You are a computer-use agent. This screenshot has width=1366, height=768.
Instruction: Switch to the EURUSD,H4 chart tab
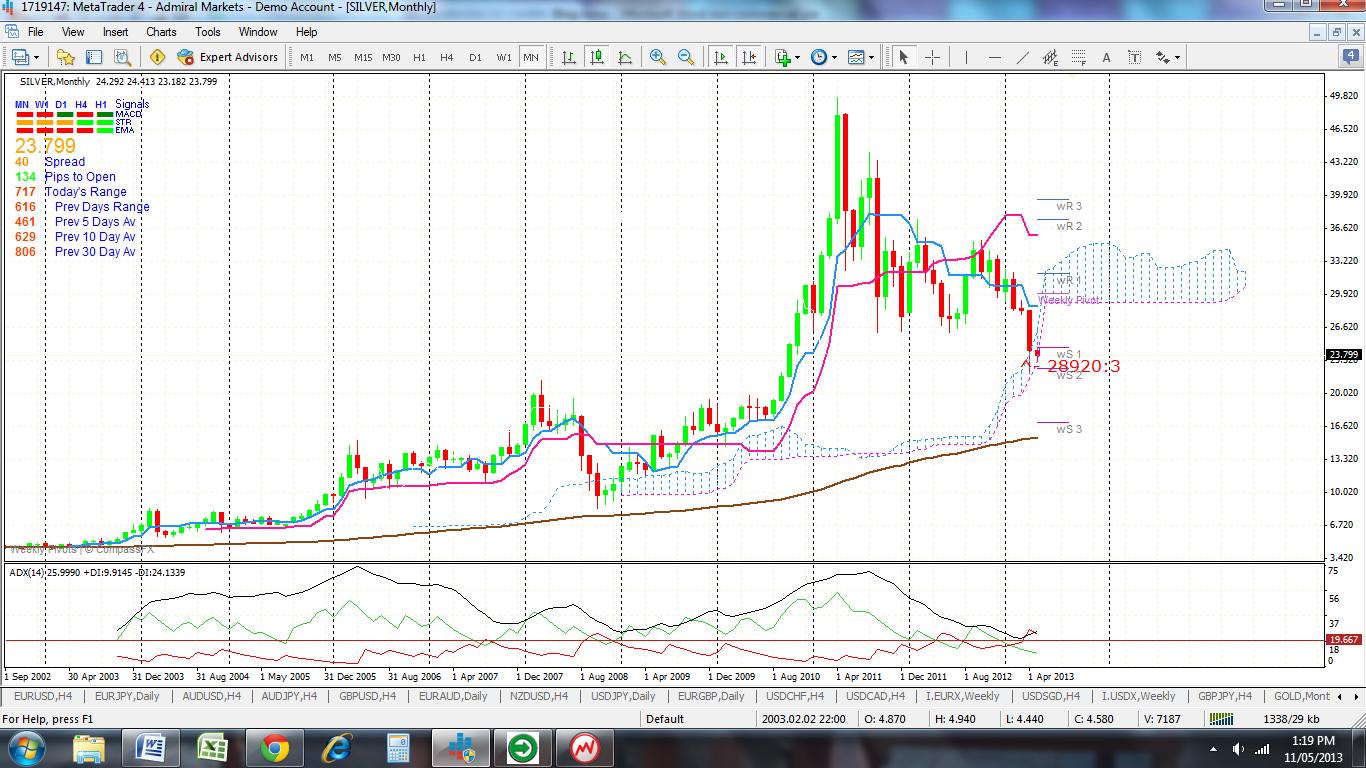[42, 696]
